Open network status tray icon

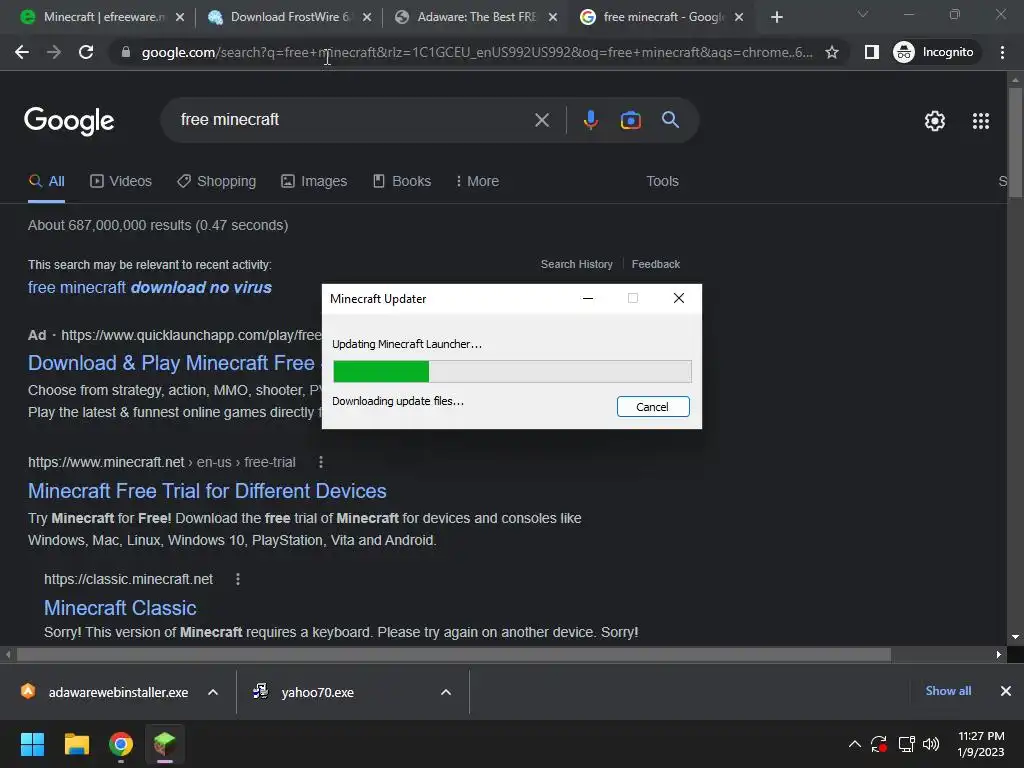(x=906, y=744)
